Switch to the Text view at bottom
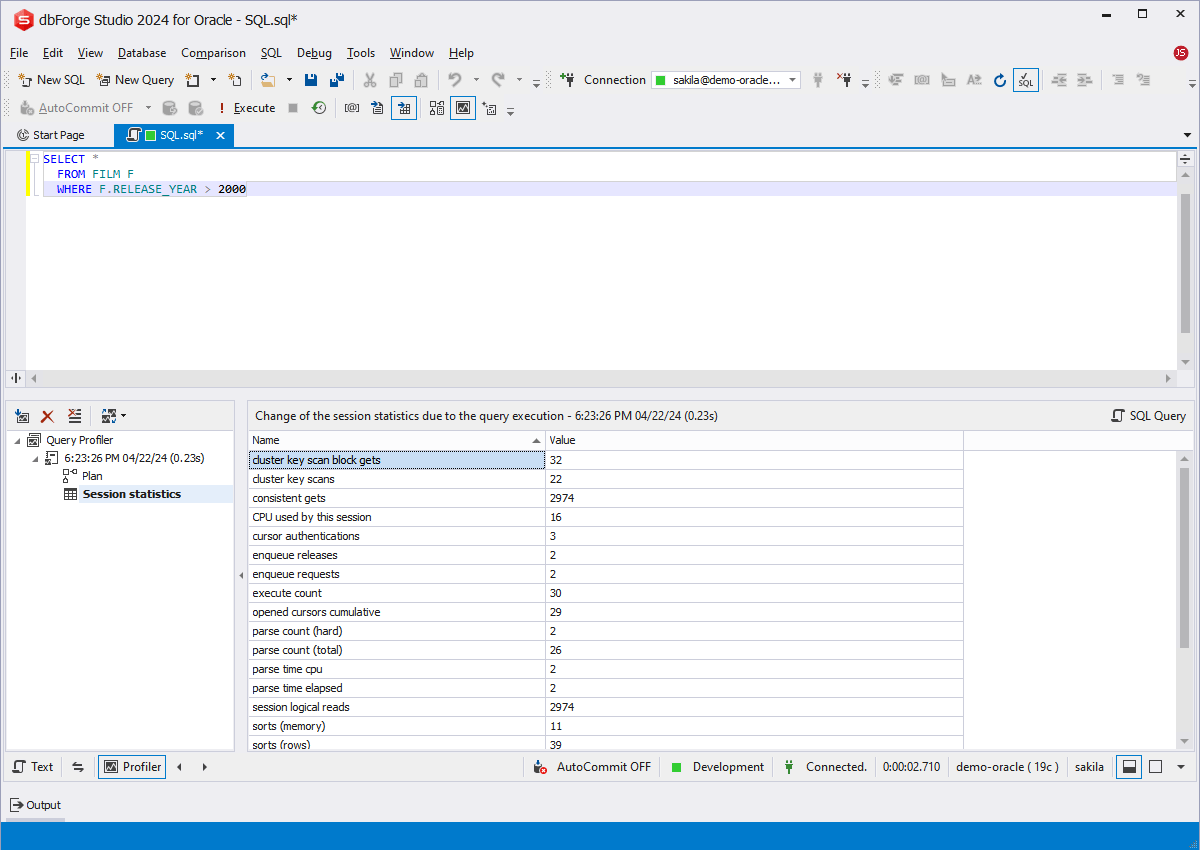Viewport: 1200px width, 850px height. pyautogui.click(x=32, y=766)
